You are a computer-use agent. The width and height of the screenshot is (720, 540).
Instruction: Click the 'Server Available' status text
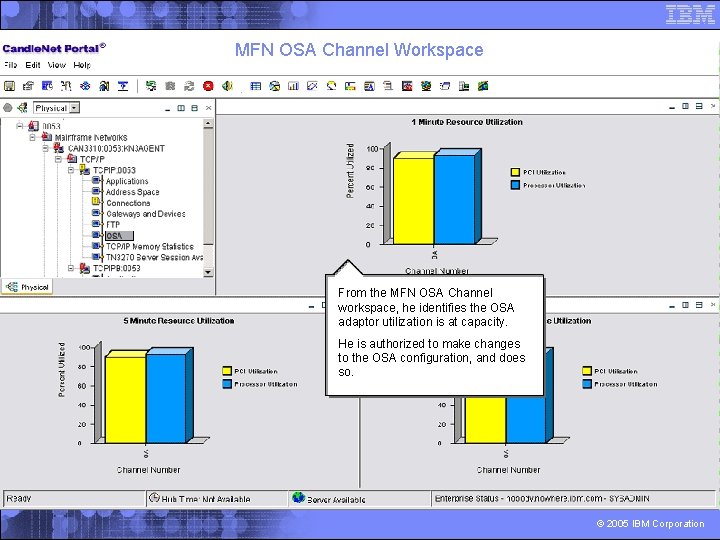coord(336,500)
